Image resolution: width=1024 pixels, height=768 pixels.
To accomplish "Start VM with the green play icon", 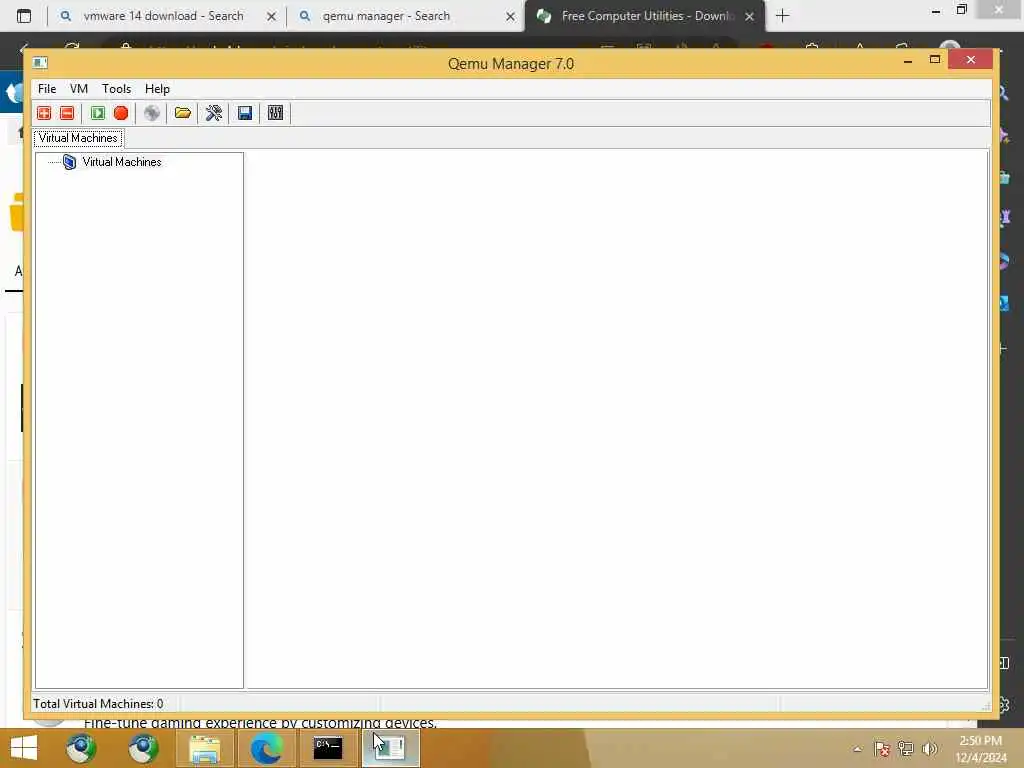I will [98, 113].
